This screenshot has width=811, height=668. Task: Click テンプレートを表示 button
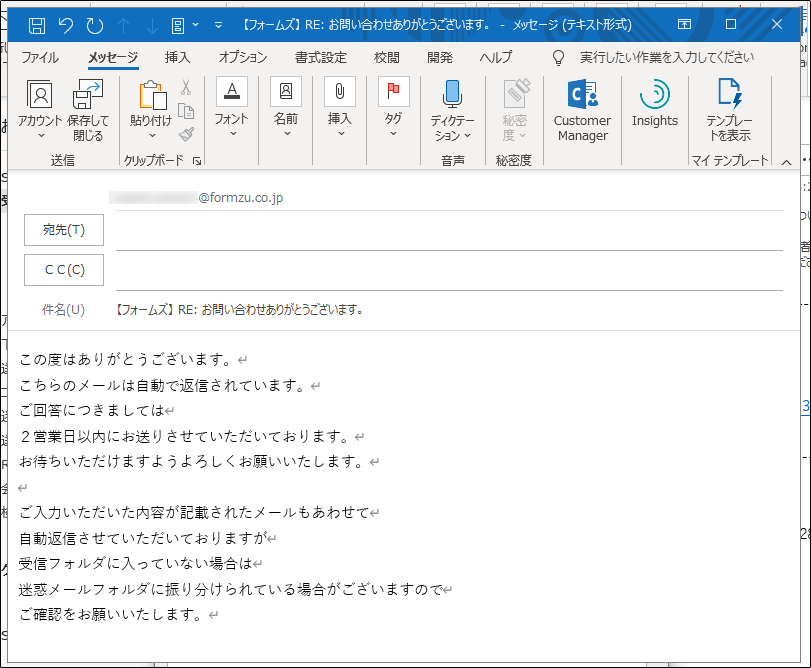730,110
